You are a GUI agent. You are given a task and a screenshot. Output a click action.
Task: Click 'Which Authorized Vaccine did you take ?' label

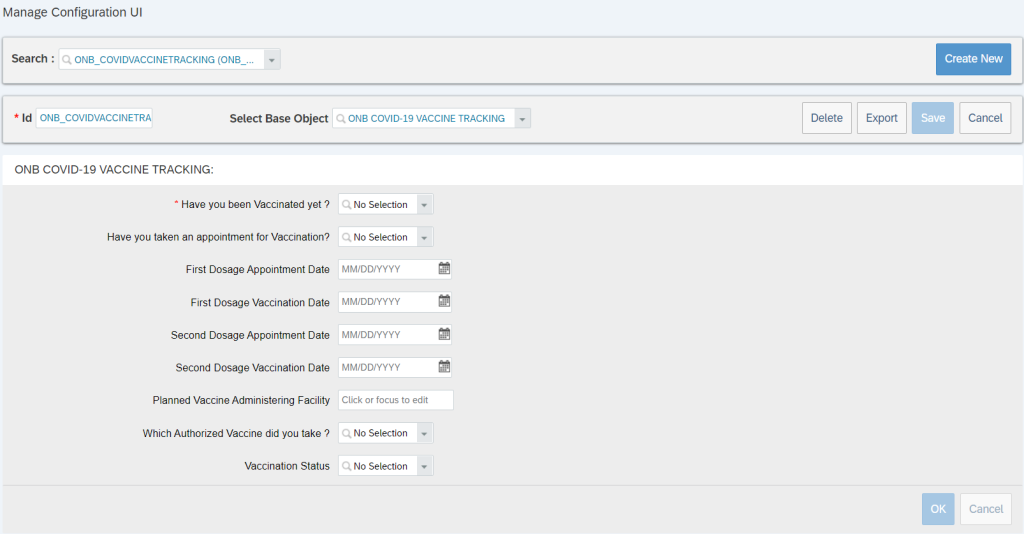coord(236,433)
